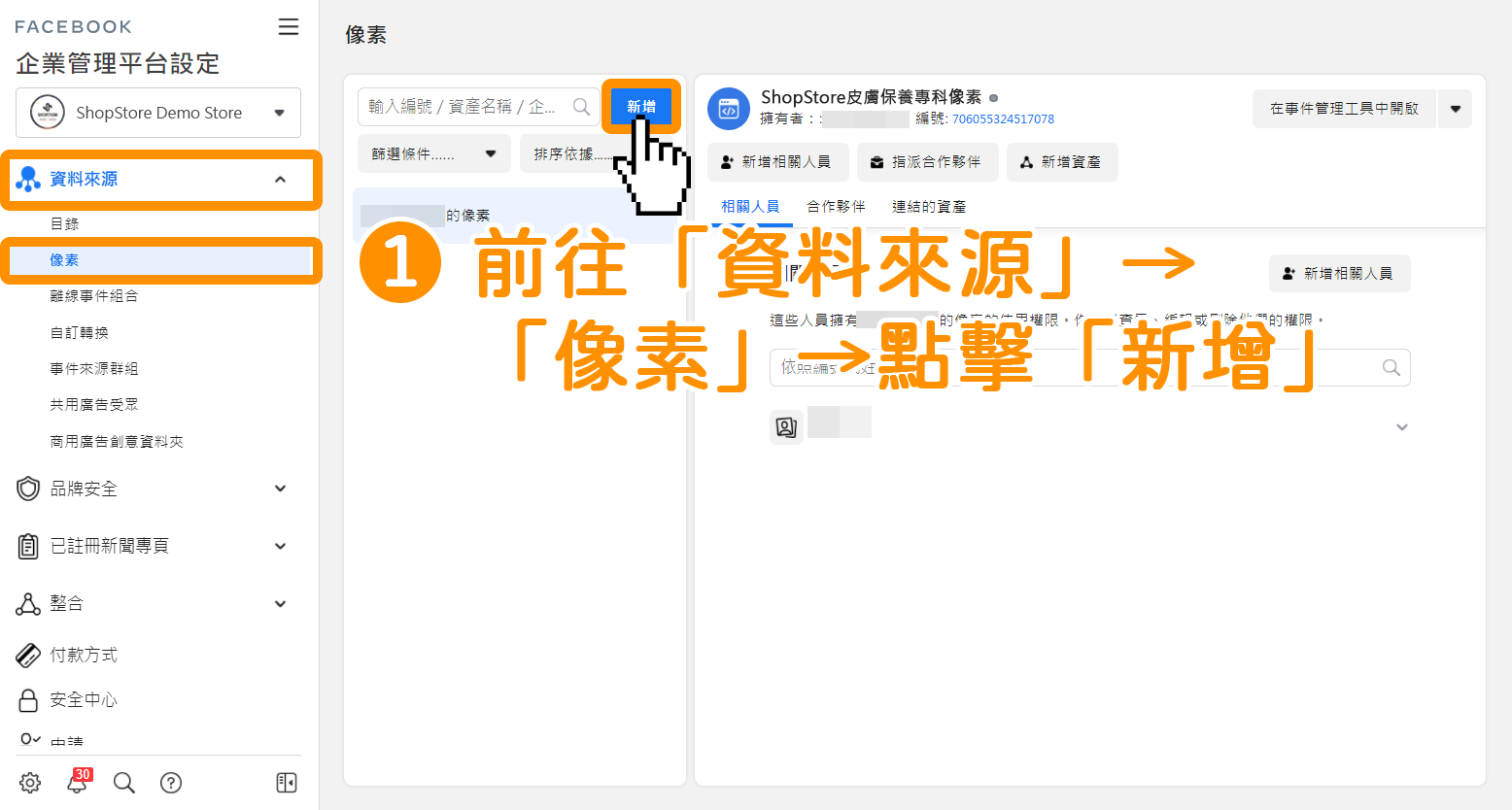1512x810 pixels.
Task: Switch to 合作夥伴 tab
Action: tap(836, 207)
